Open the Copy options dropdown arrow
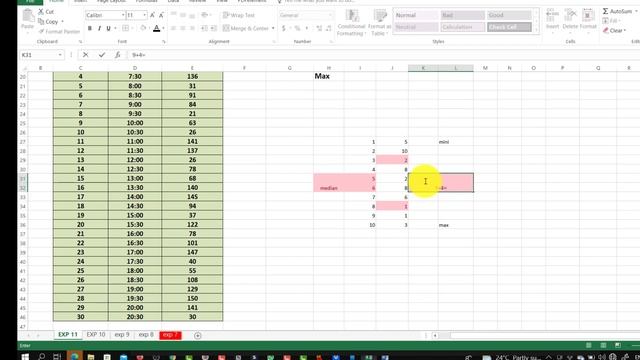Screen dimensions: 640x360 pyautogui.click(x=62, y=22)
